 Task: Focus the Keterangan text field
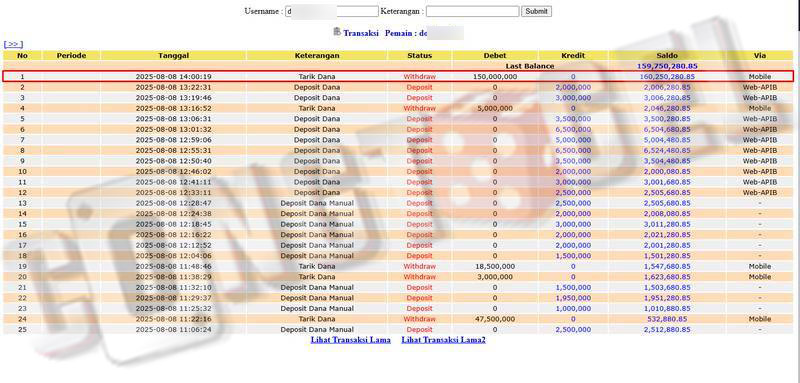tap(472, 11)
